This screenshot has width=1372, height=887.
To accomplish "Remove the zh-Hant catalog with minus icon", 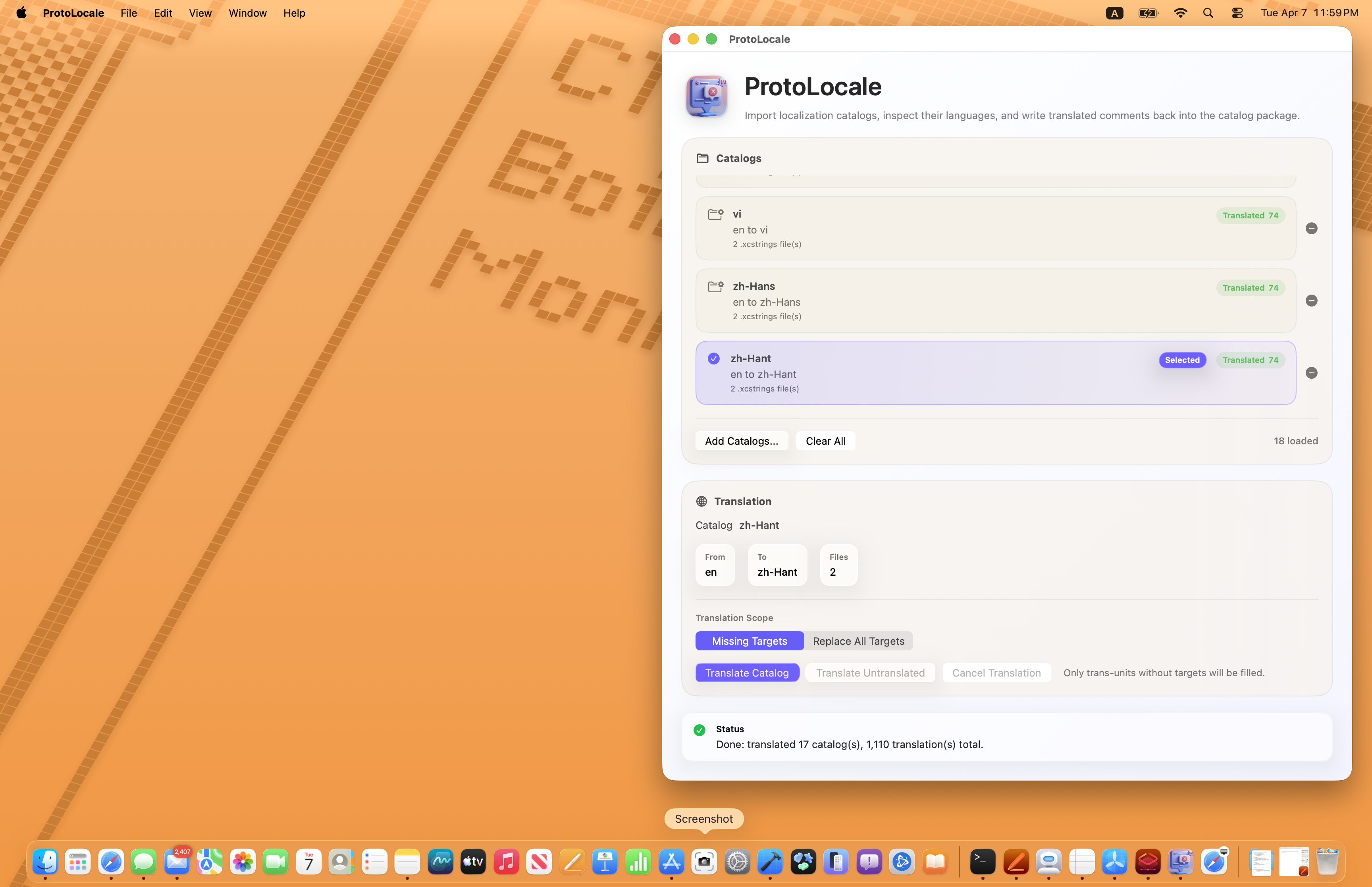I will [x=1311, y=373].
